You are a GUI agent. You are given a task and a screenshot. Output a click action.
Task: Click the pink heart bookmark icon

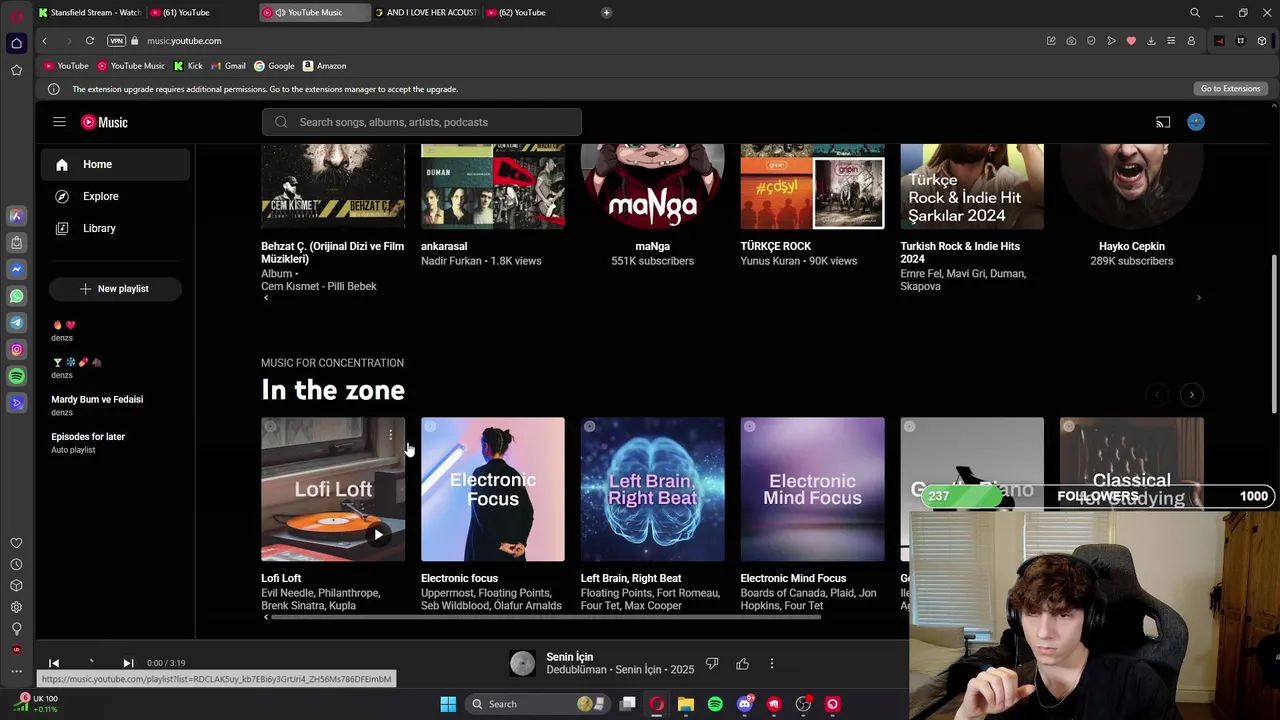pos(1131,41)
